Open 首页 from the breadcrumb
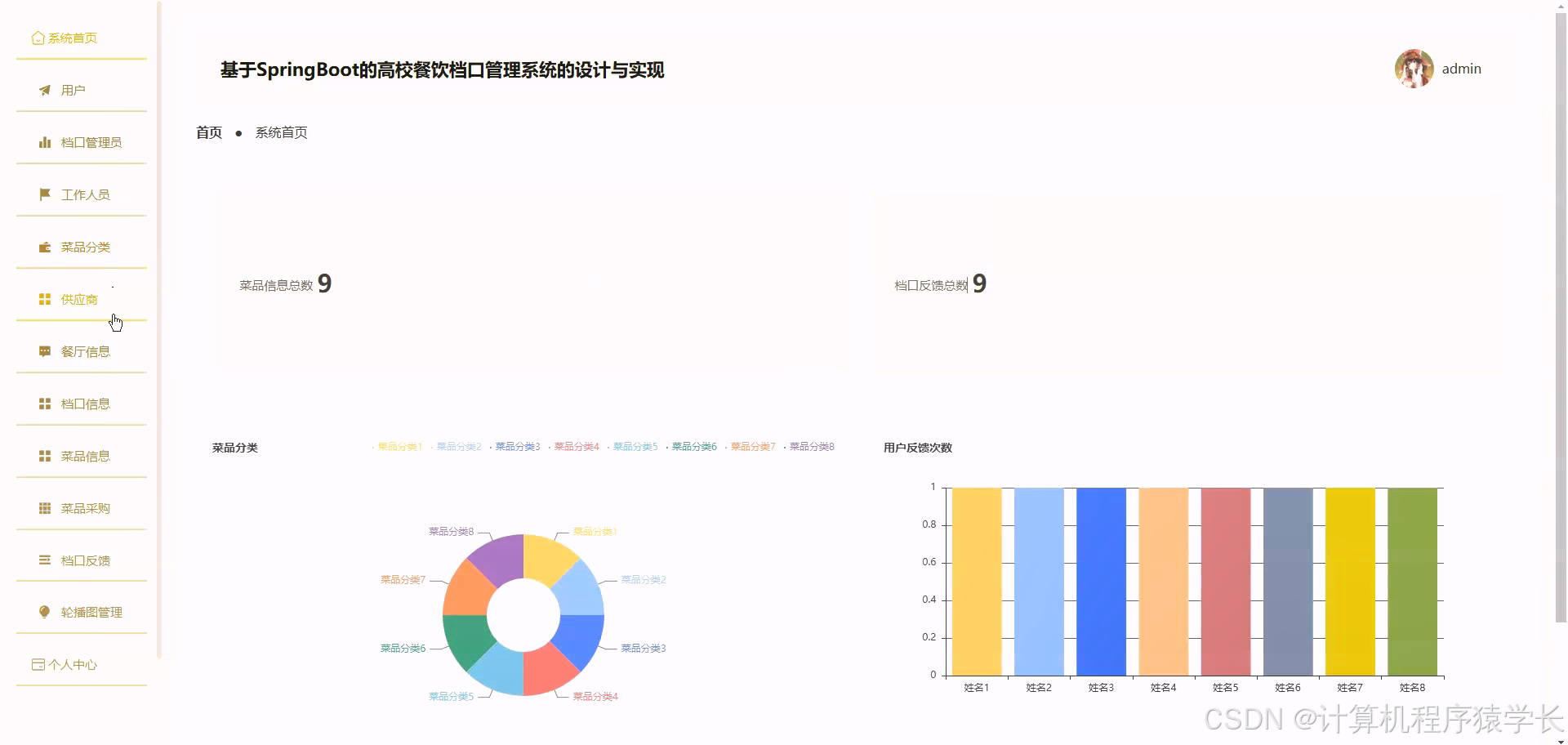The width and height of the screenshot is (1568, 745). point(208,132)
